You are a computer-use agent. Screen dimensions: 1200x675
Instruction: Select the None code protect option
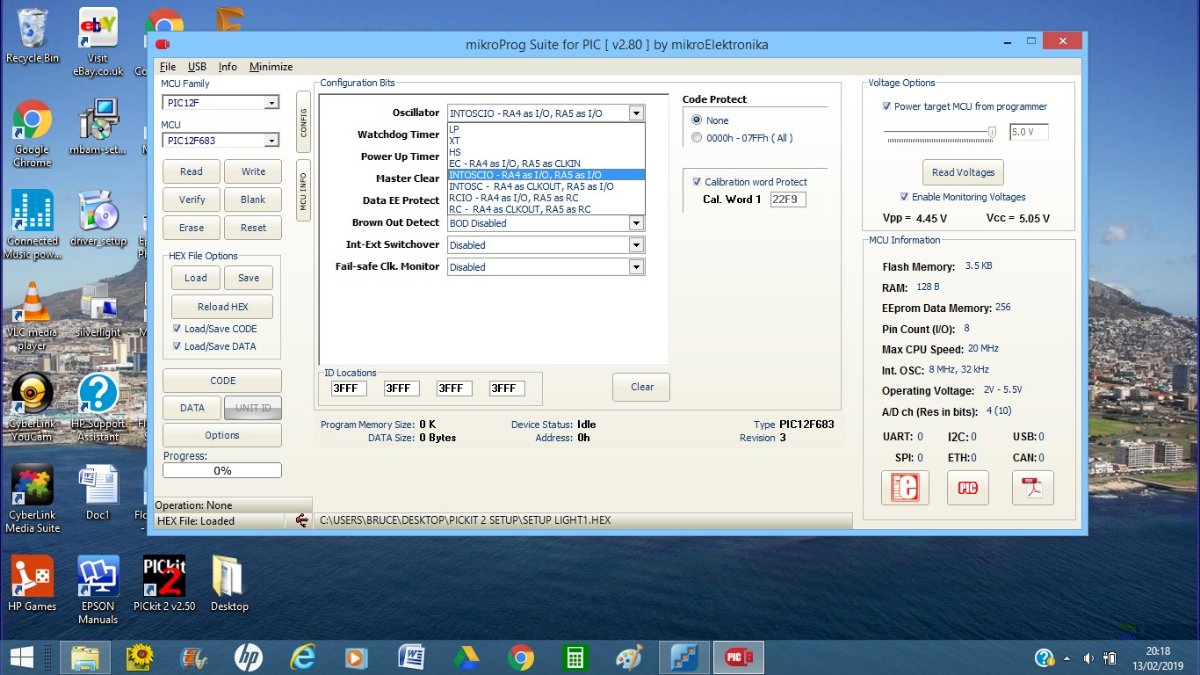click(697, 120)
